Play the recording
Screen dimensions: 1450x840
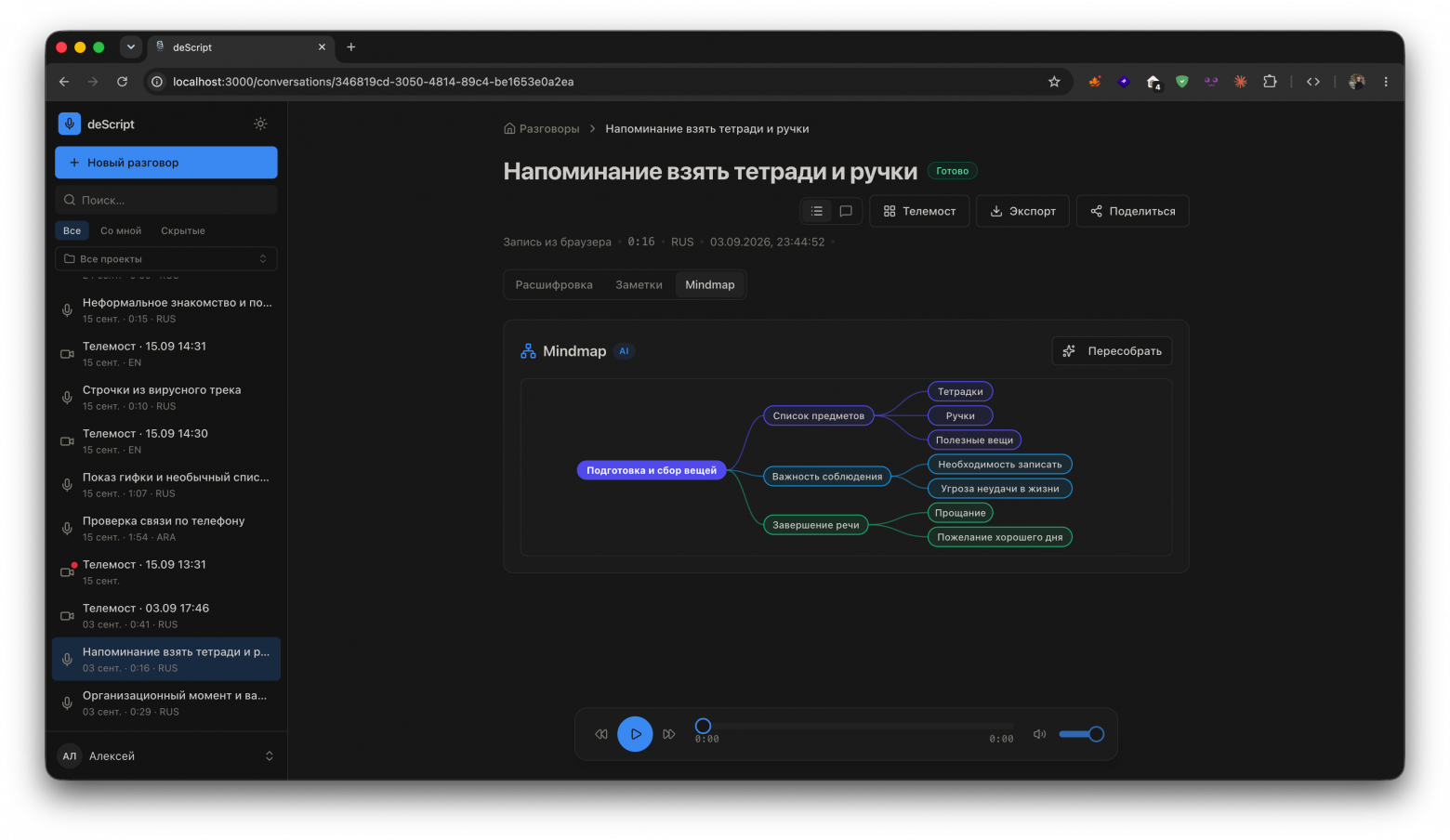click(635, 734)
